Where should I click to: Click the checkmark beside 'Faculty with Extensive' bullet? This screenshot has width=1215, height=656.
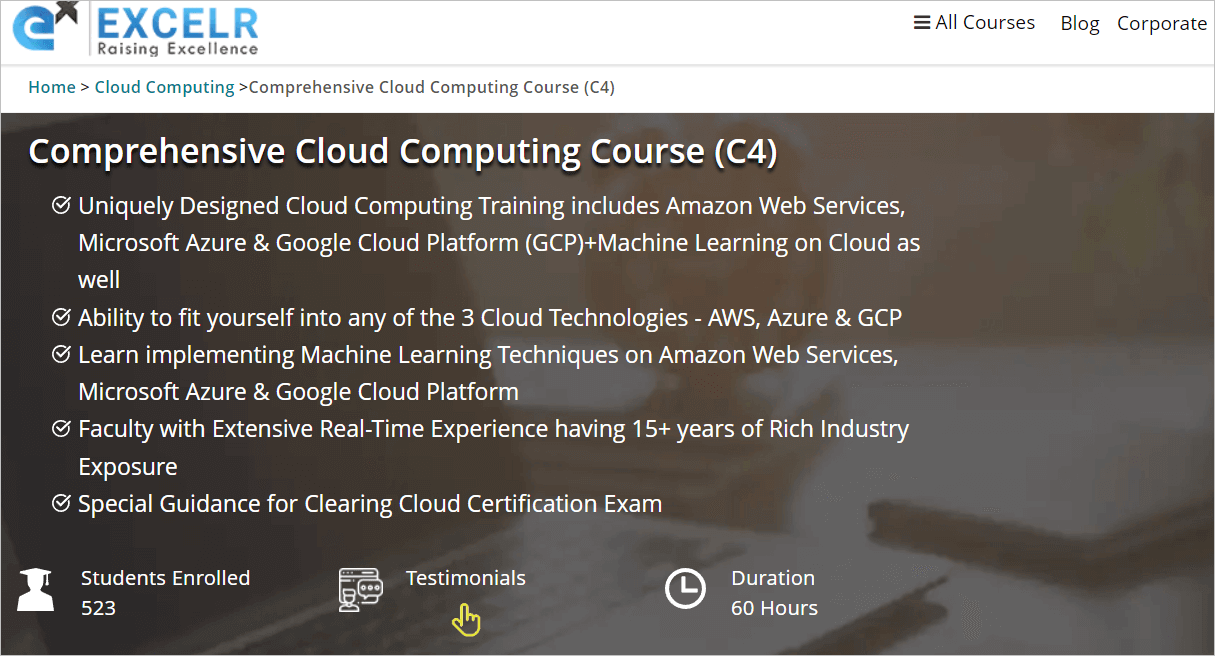click(61, 427)
